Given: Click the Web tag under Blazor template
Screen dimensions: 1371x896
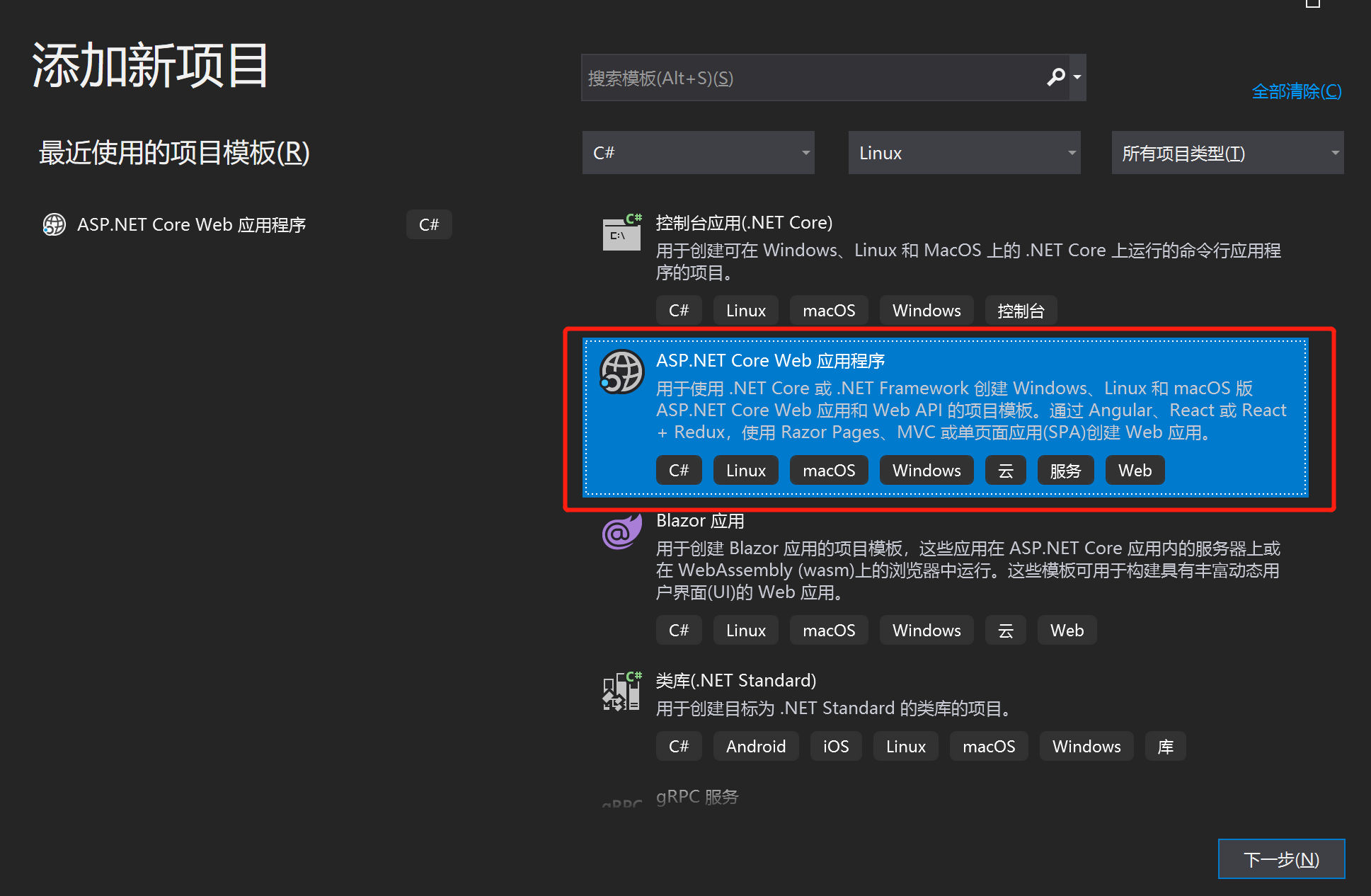Looking at the screenshot, I should point(1067,631).
